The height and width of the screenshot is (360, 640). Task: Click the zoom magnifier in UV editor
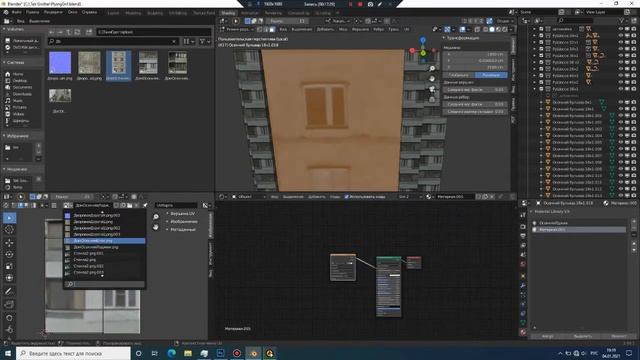(x=156, y=217)
